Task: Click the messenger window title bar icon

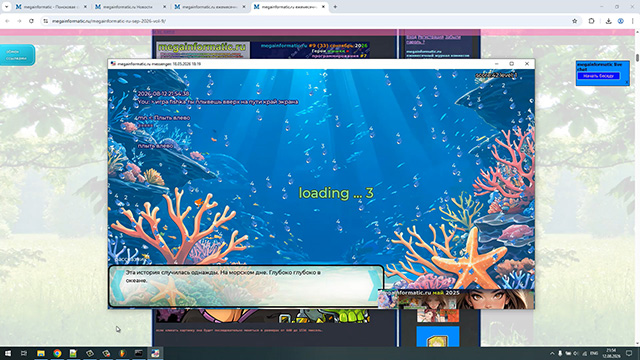Action: (x=113, y=64)
